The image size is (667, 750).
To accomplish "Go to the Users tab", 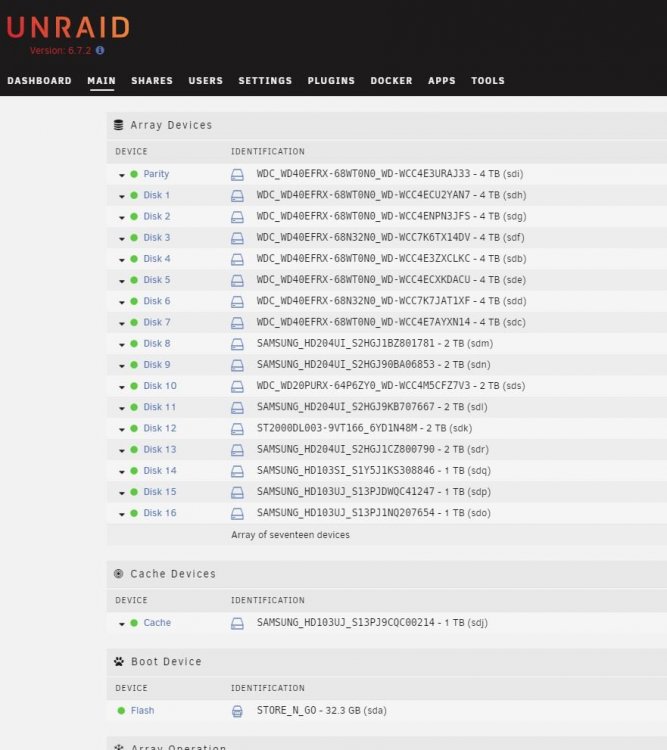I will tap(206, 80).
